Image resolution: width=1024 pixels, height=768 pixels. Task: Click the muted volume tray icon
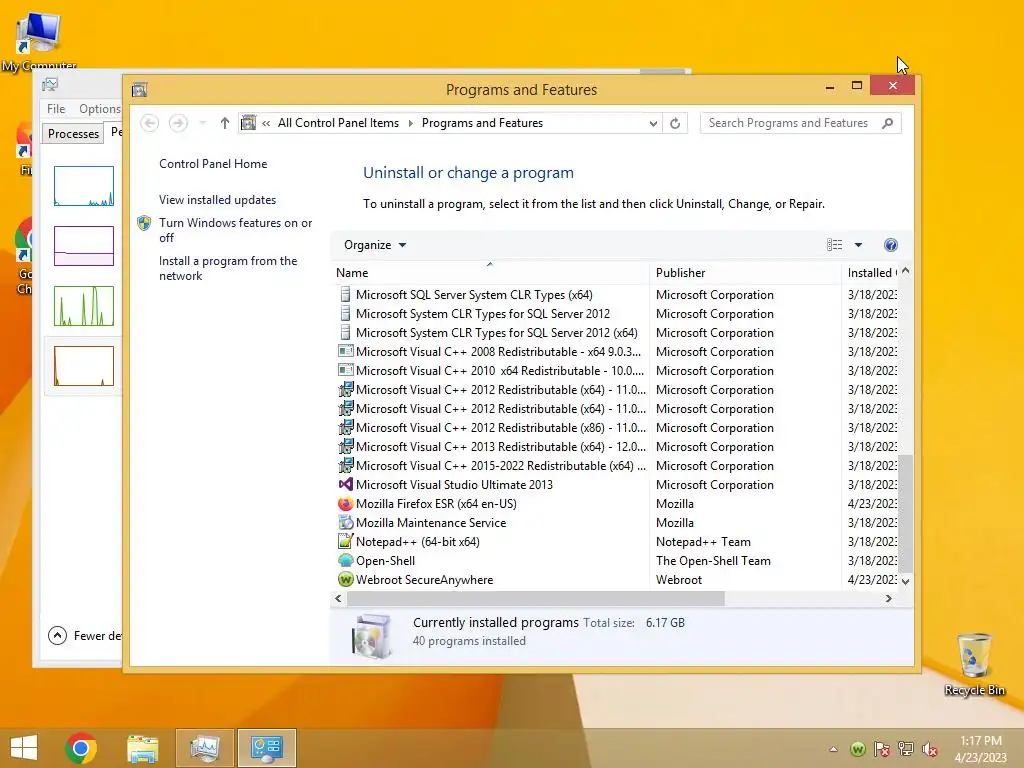[x=929, y=749]
